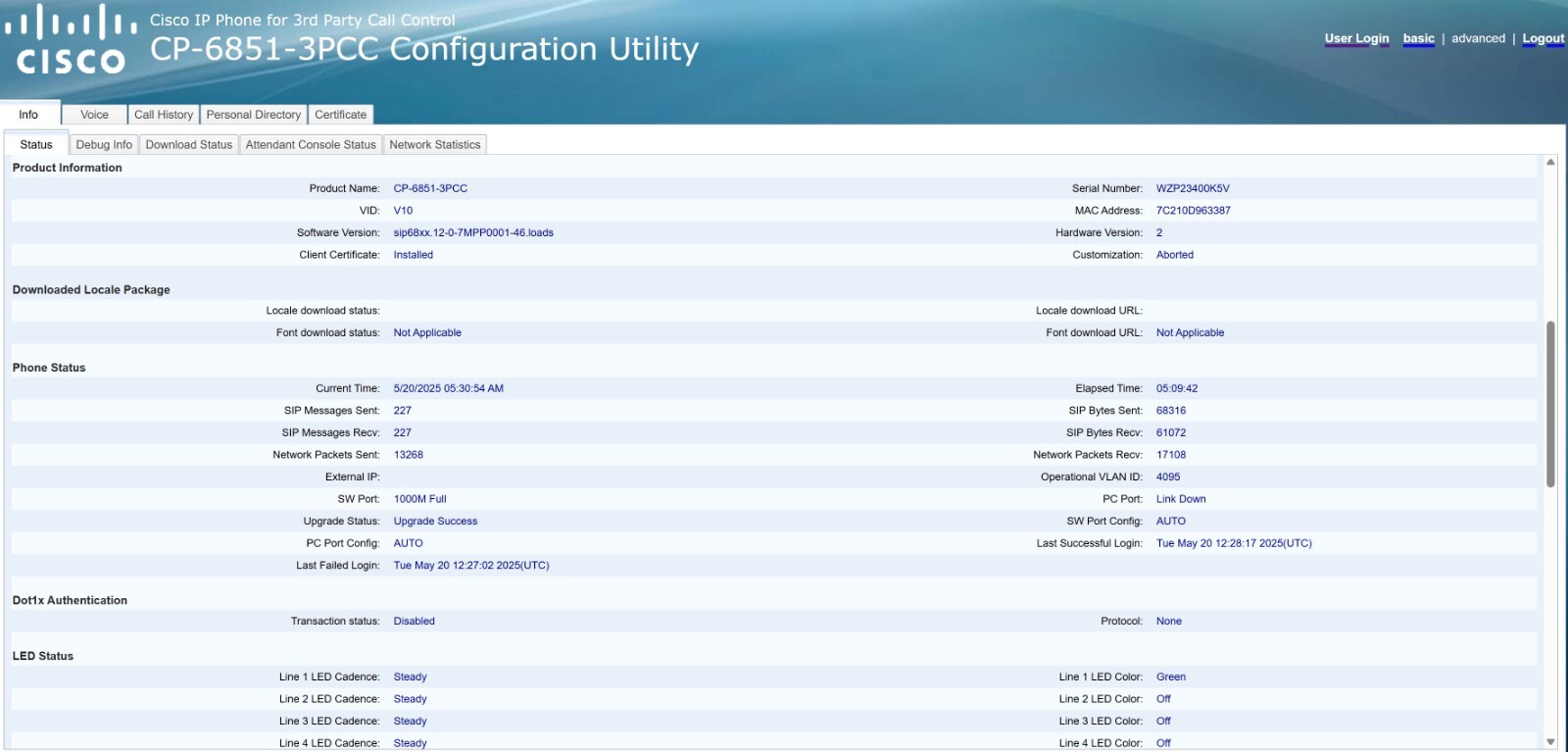
Task: Click Line 3 LED Cadence value Steady
Action: click(410, 722)
